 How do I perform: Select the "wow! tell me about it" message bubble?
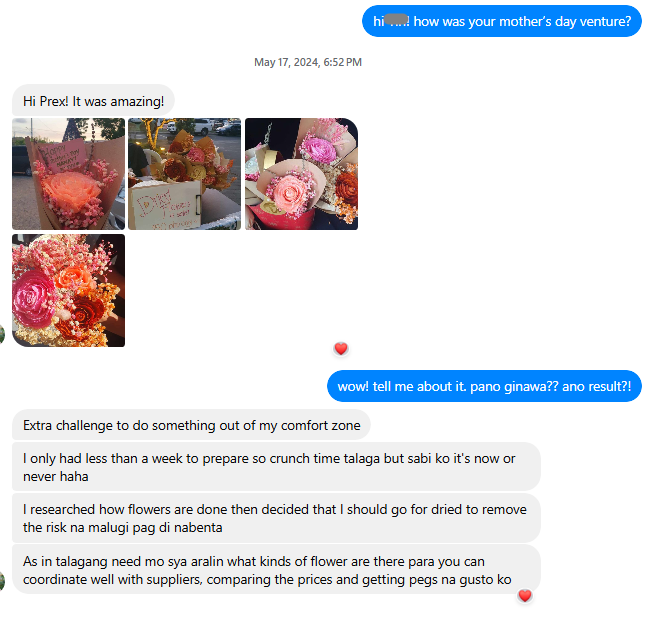pyautogui.click(x=484, y=386)
